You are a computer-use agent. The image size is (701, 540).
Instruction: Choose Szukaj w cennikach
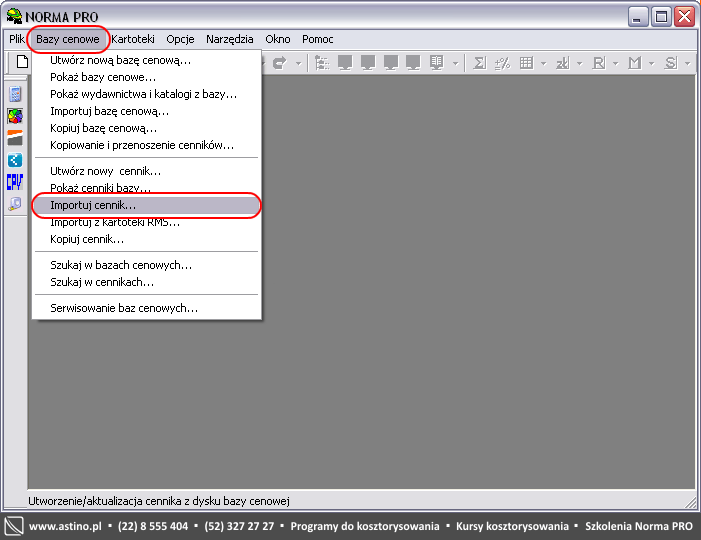[x=147, y=282]
